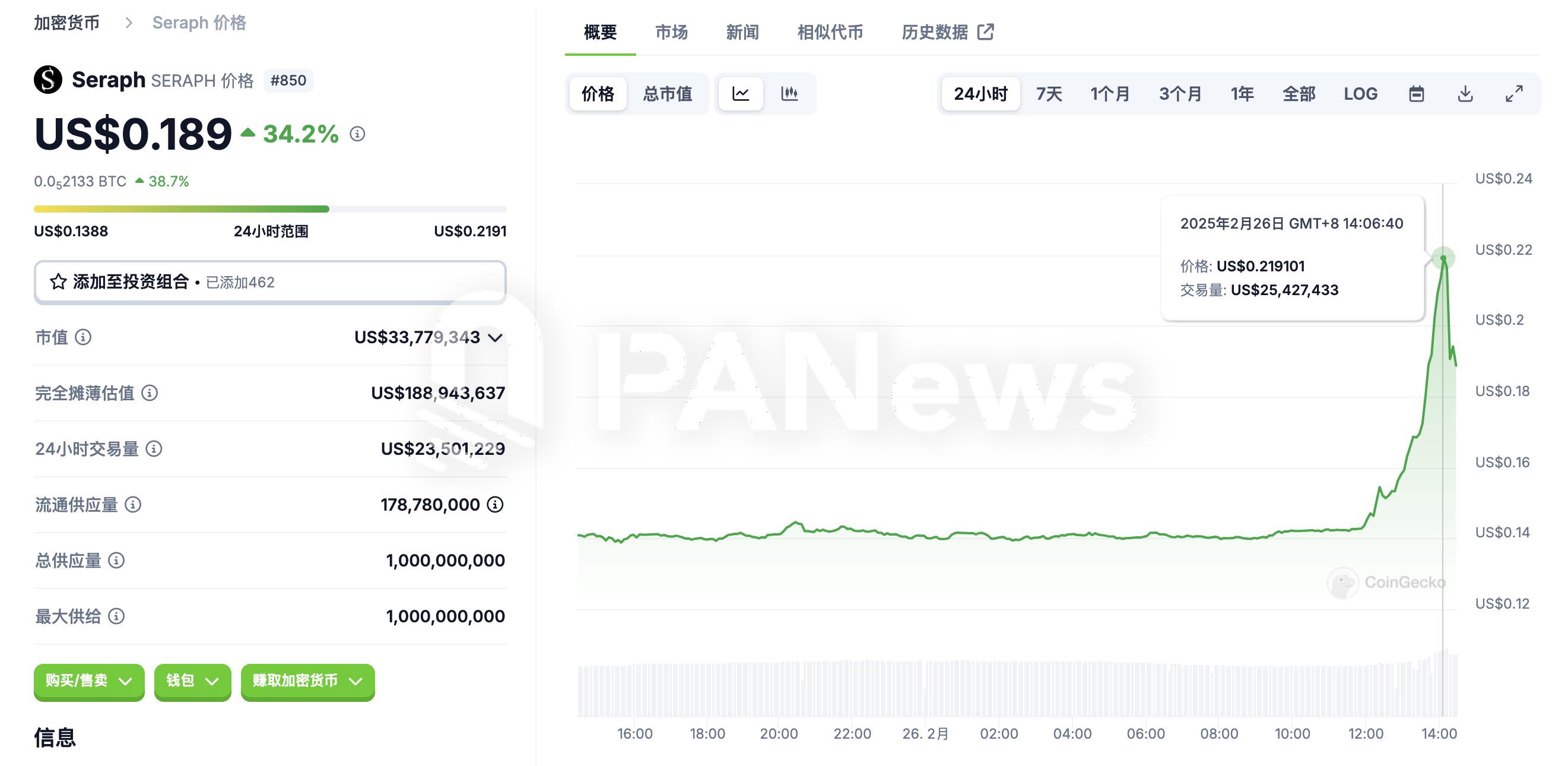Select the 全部 time range
The image size is (1568, 766).
1299,94
